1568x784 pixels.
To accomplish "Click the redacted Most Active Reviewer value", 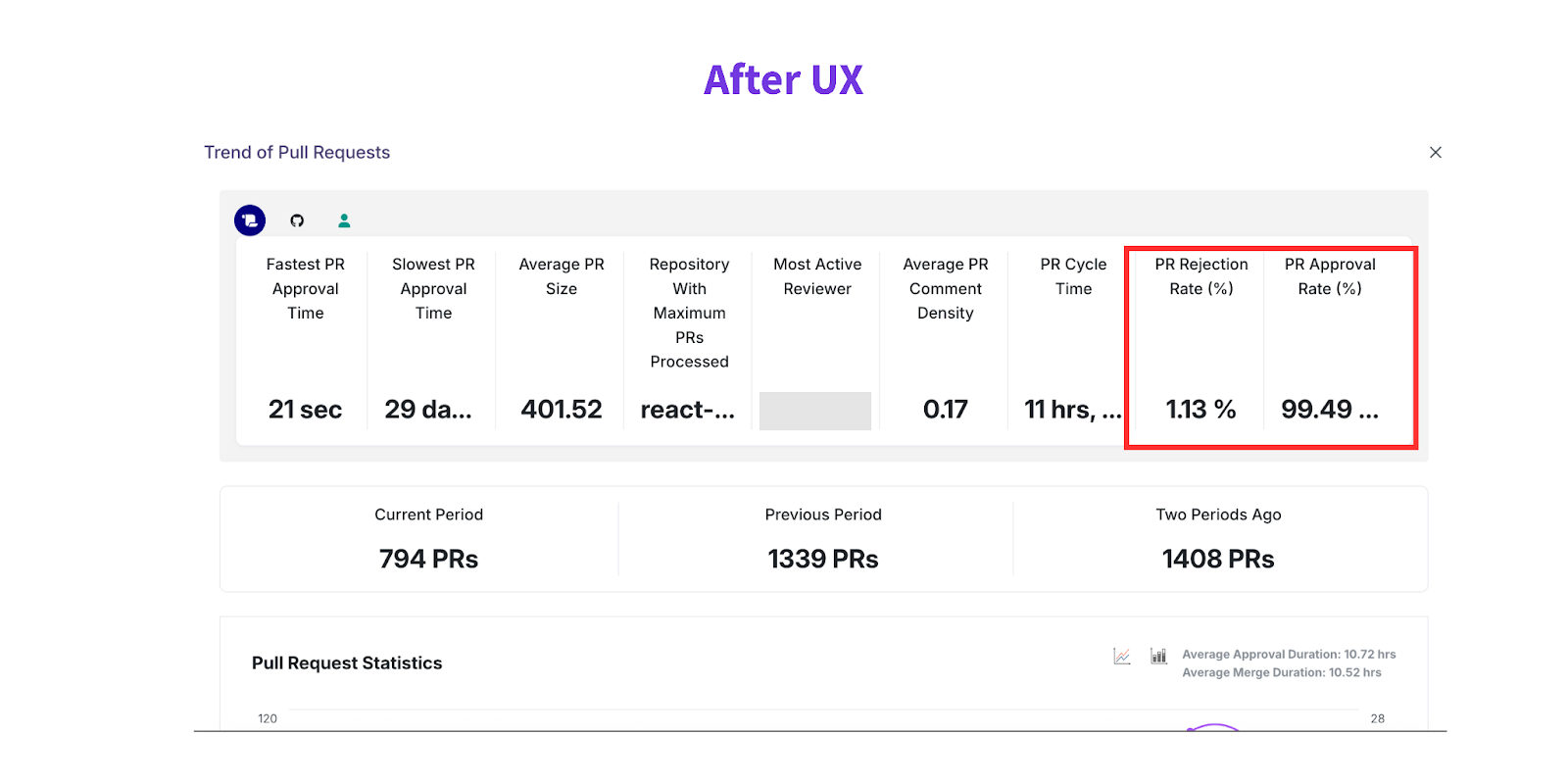I will (x=815, y=411).
